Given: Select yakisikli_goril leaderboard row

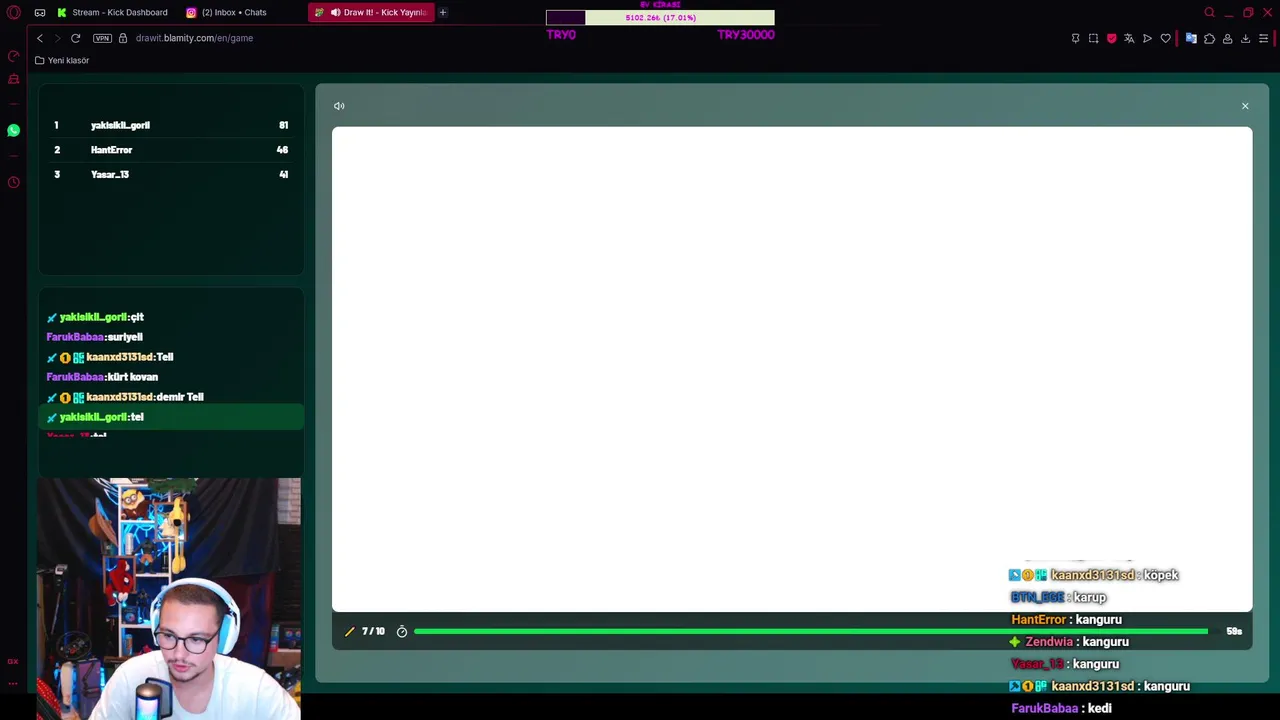Looking at the screenshot, I should click(x=171, y=125).
